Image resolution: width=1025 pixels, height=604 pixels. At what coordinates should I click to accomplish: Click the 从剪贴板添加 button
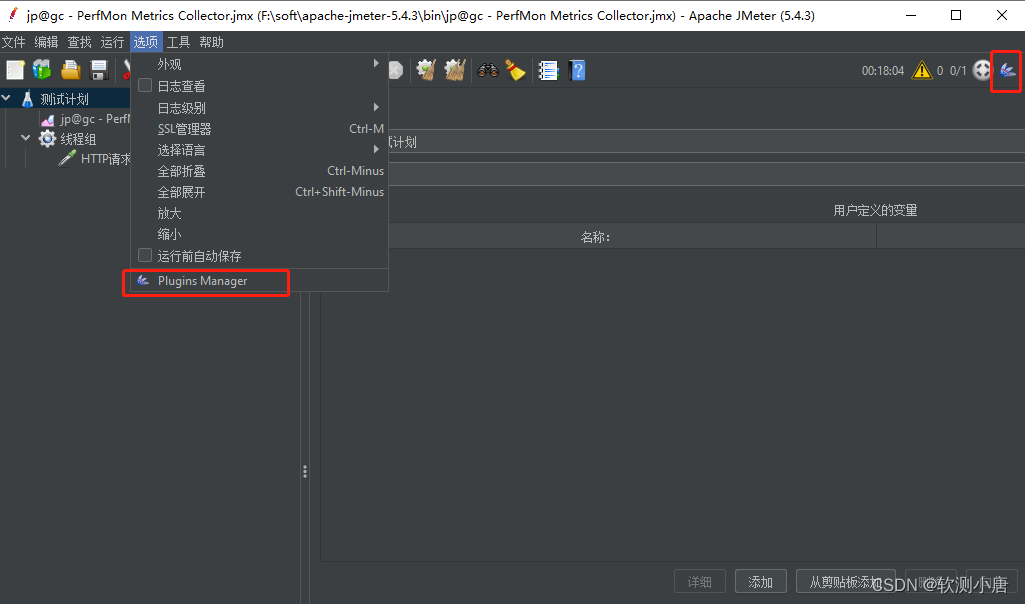[846, 581]
